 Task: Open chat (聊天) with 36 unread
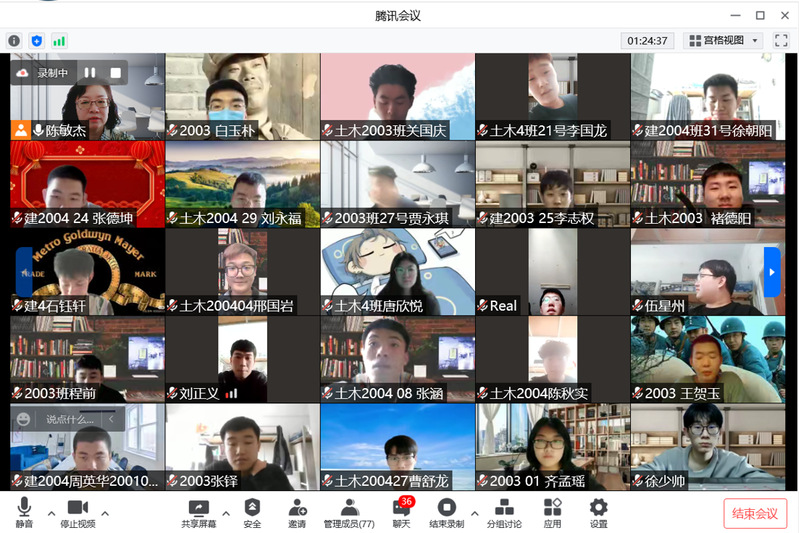(x=401, y=508)
